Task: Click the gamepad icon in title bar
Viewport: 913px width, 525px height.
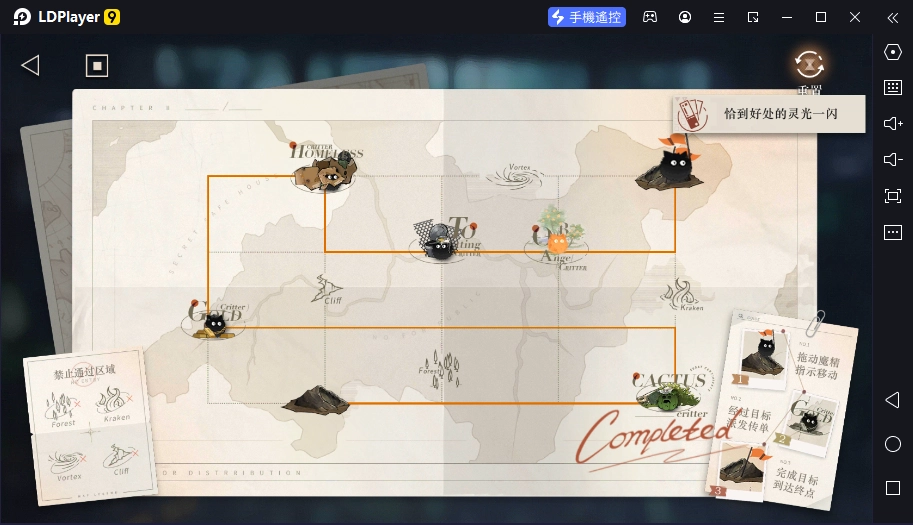Action: click(x=650, y=17)
